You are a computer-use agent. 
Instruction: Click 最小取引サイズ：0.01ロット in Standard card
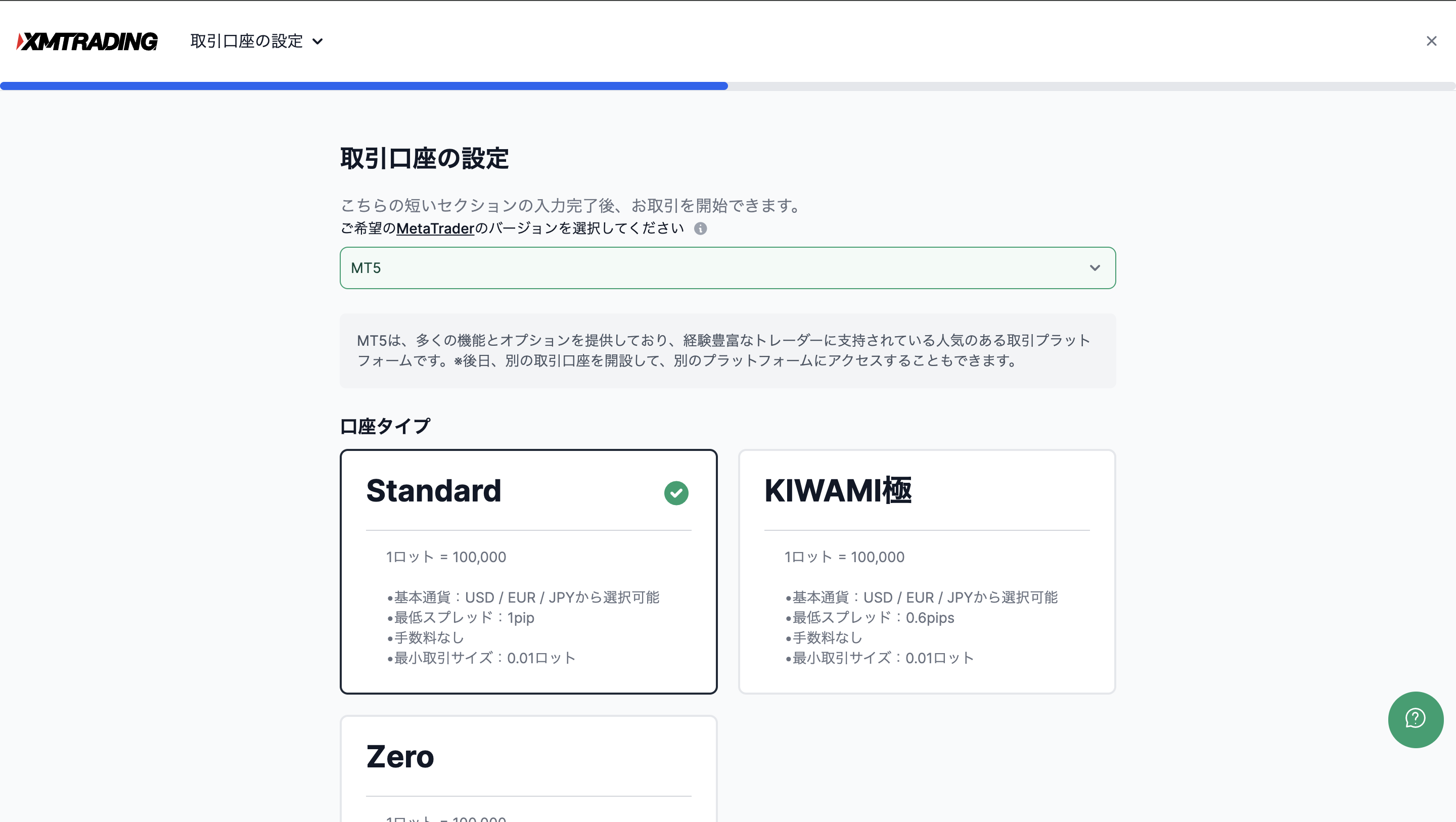481,658
